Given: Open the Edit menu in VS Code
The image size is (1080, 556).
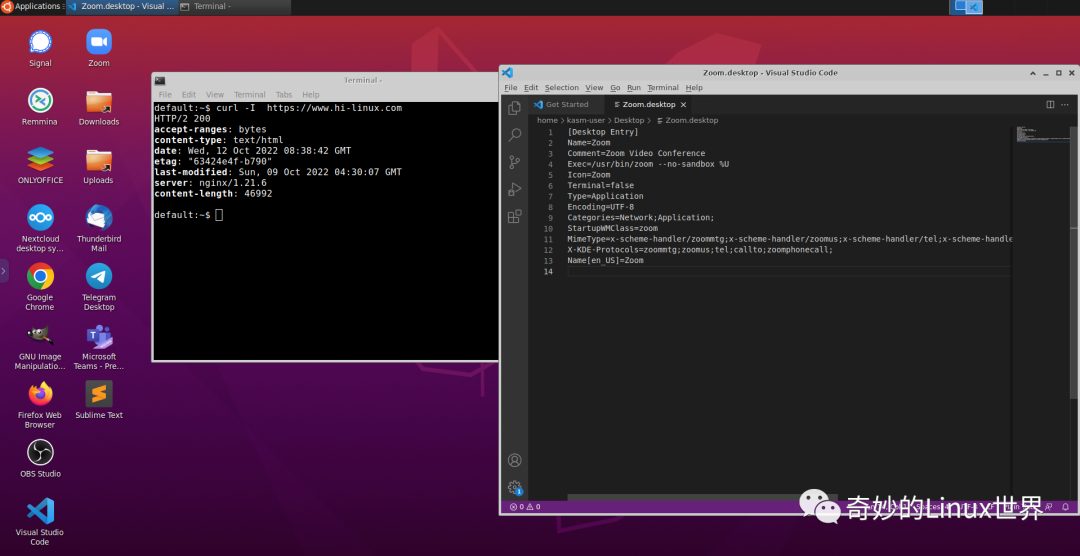Looking at the screenshot, I should click(x=531, y=87).
